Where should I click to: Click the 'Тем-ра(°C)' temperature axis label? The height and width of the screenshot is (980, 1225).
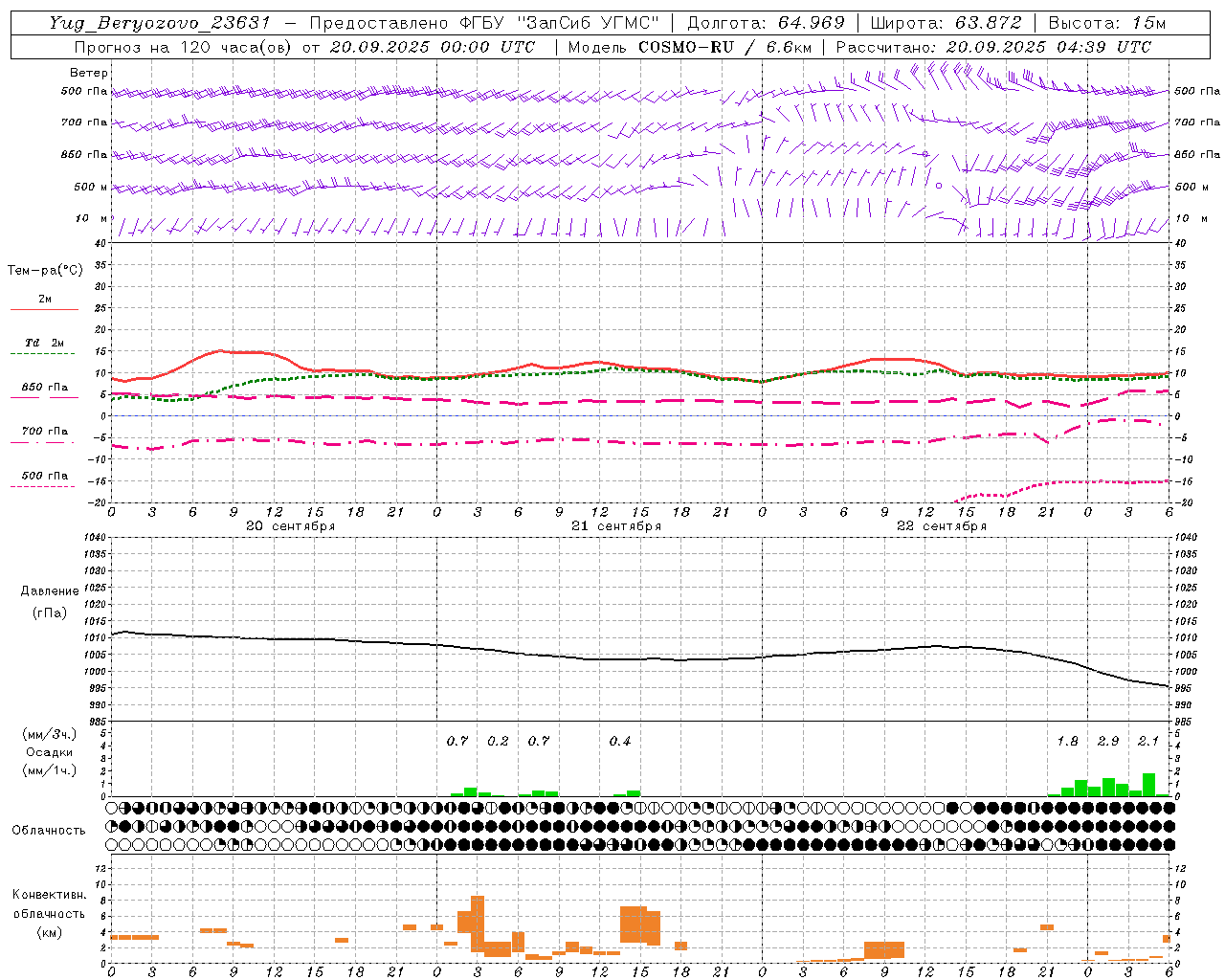tap(45, 271)
